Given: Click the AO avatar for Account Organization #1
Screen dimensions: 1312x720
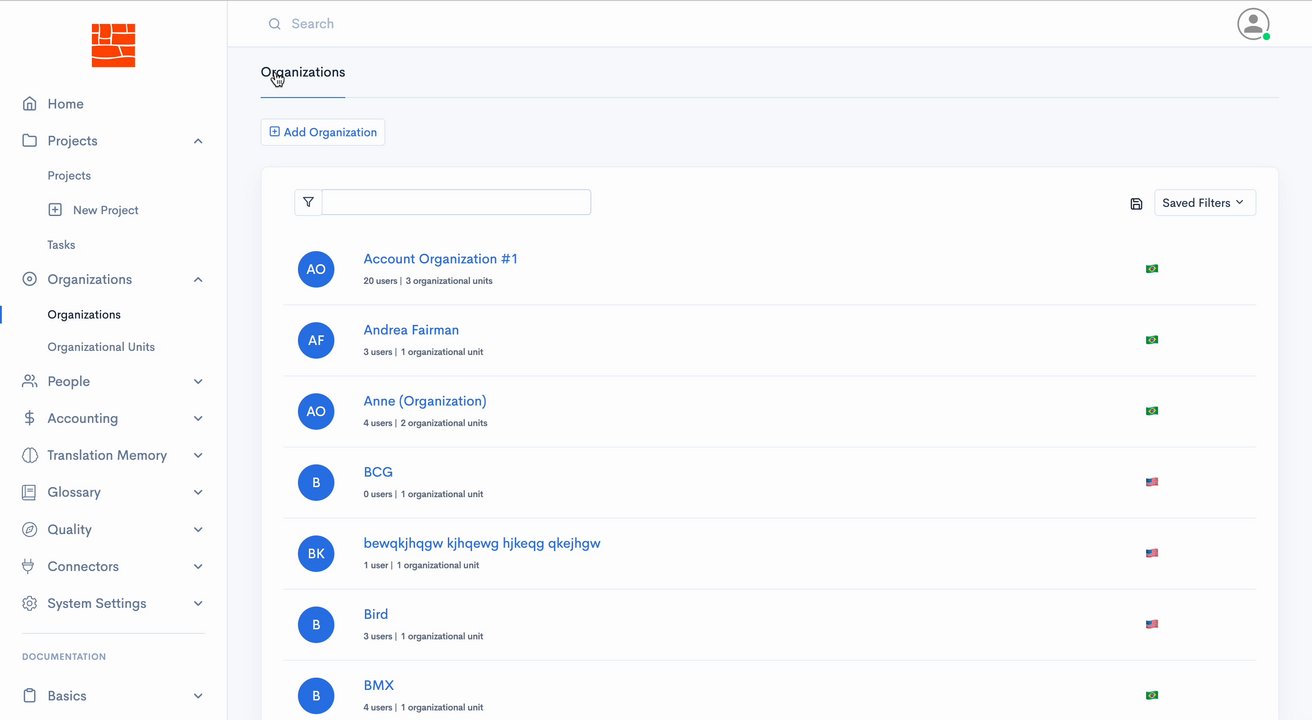Looking at the screenshot, I should [x=316, y=269].
